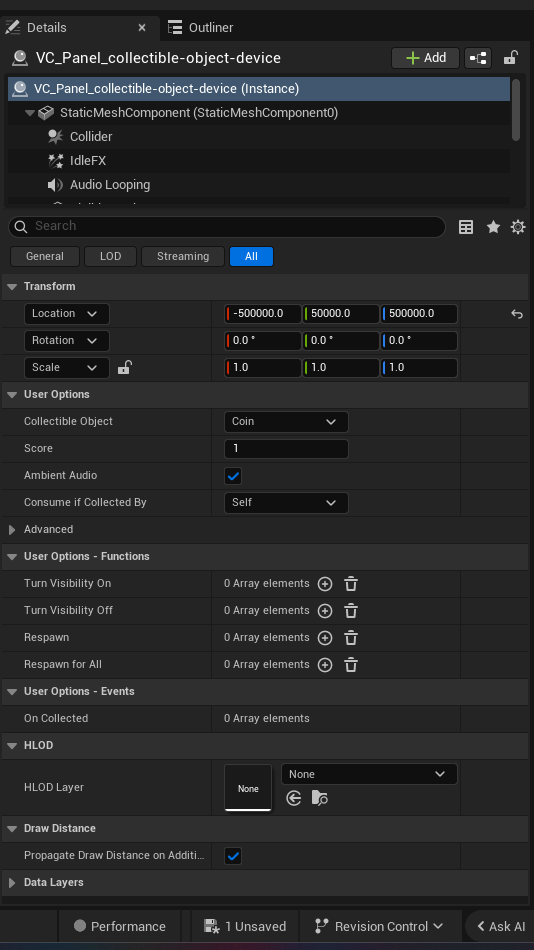Open Consume if Collected By dropdown

(x=286, y=503)
